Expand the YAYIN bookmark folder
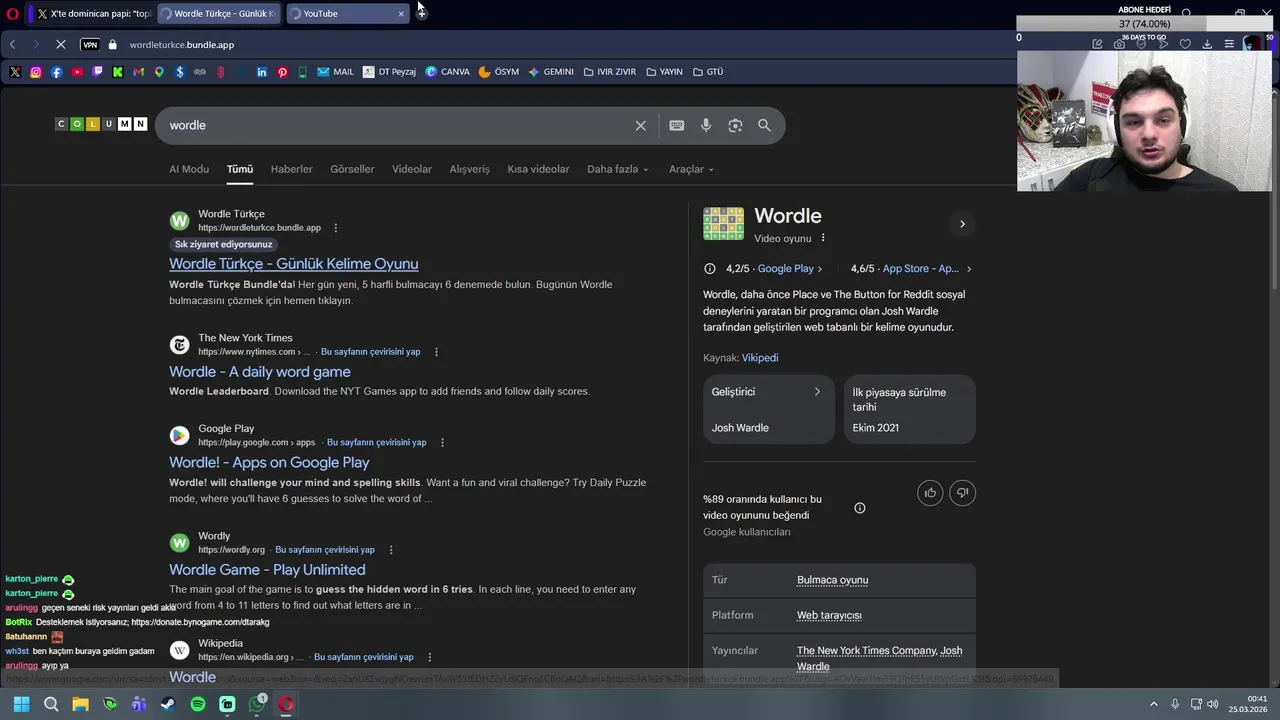This screenshot has height=720, width=1280. (x=664, y=72)
